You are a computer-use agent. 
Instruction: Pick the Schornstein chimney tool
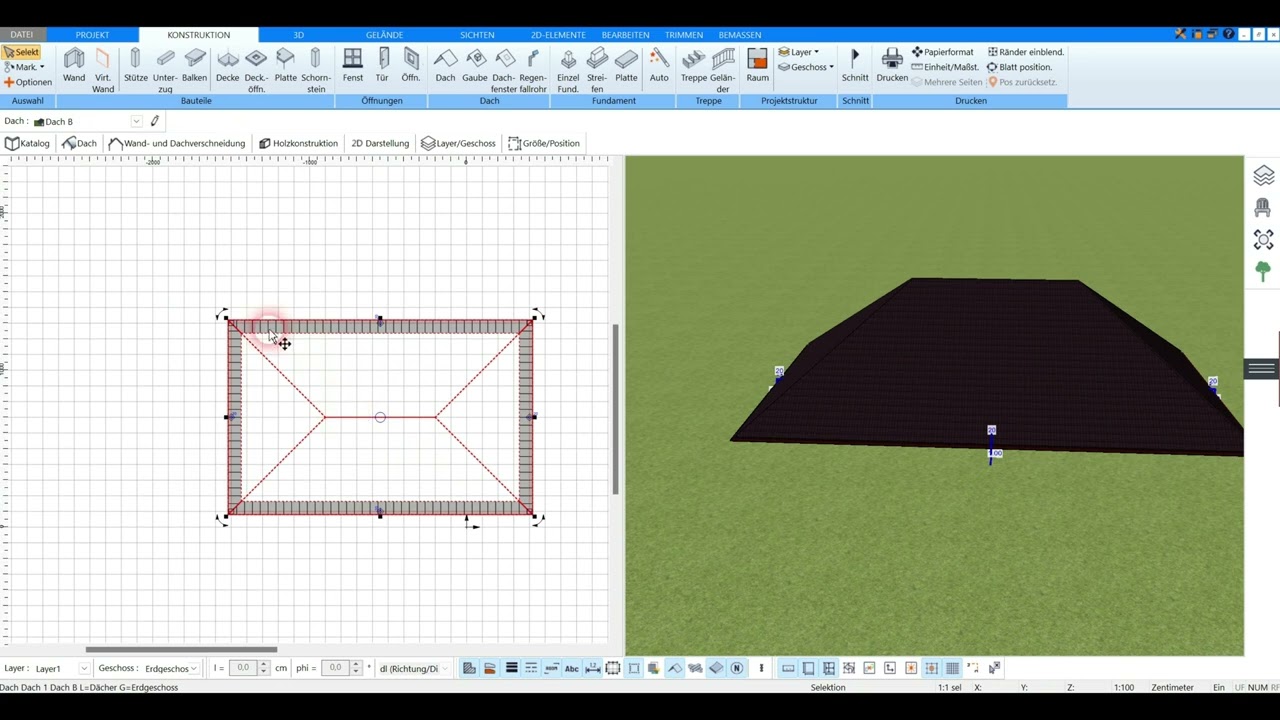pyautogui.click(x=316, y=70)
